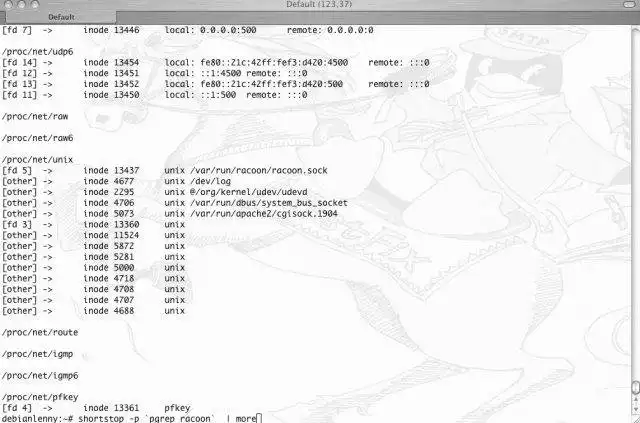640x423 pixels.
Task: Select the Default terminal tab
Action: (x=61, y=17)
